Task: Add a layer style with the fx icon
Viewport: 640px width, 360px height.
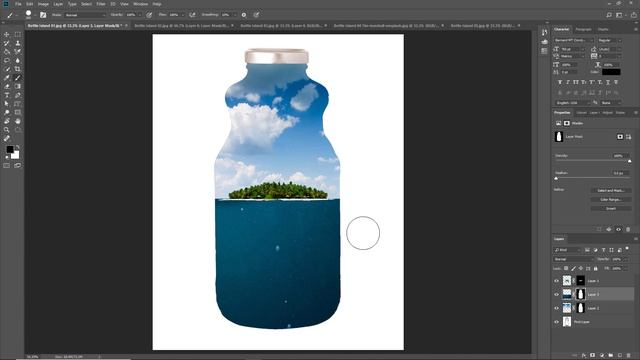Action: (584, 356)
